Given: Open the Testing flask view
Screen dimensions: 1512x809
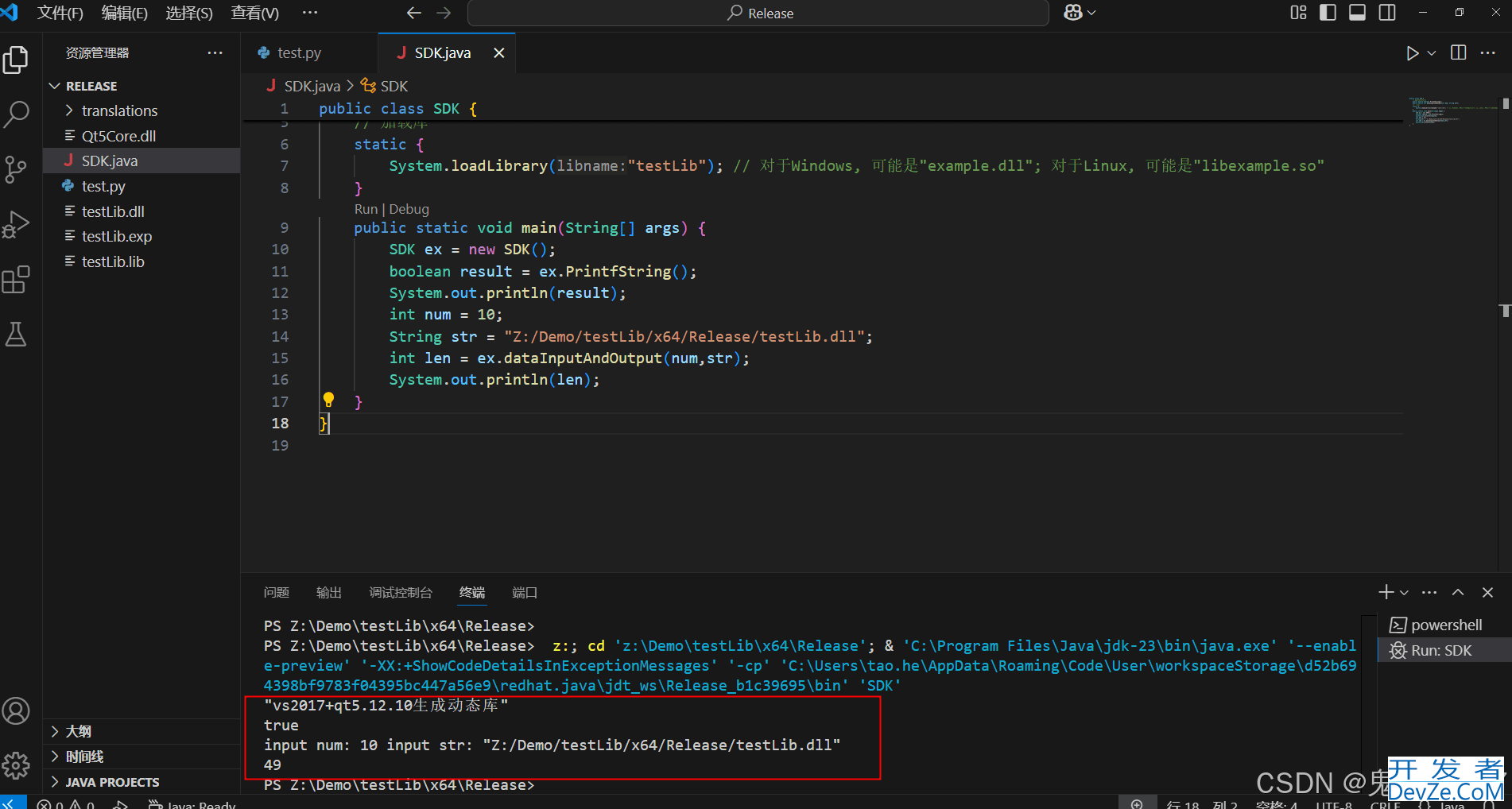Looking at the screenshot, I should pos(16,334).
